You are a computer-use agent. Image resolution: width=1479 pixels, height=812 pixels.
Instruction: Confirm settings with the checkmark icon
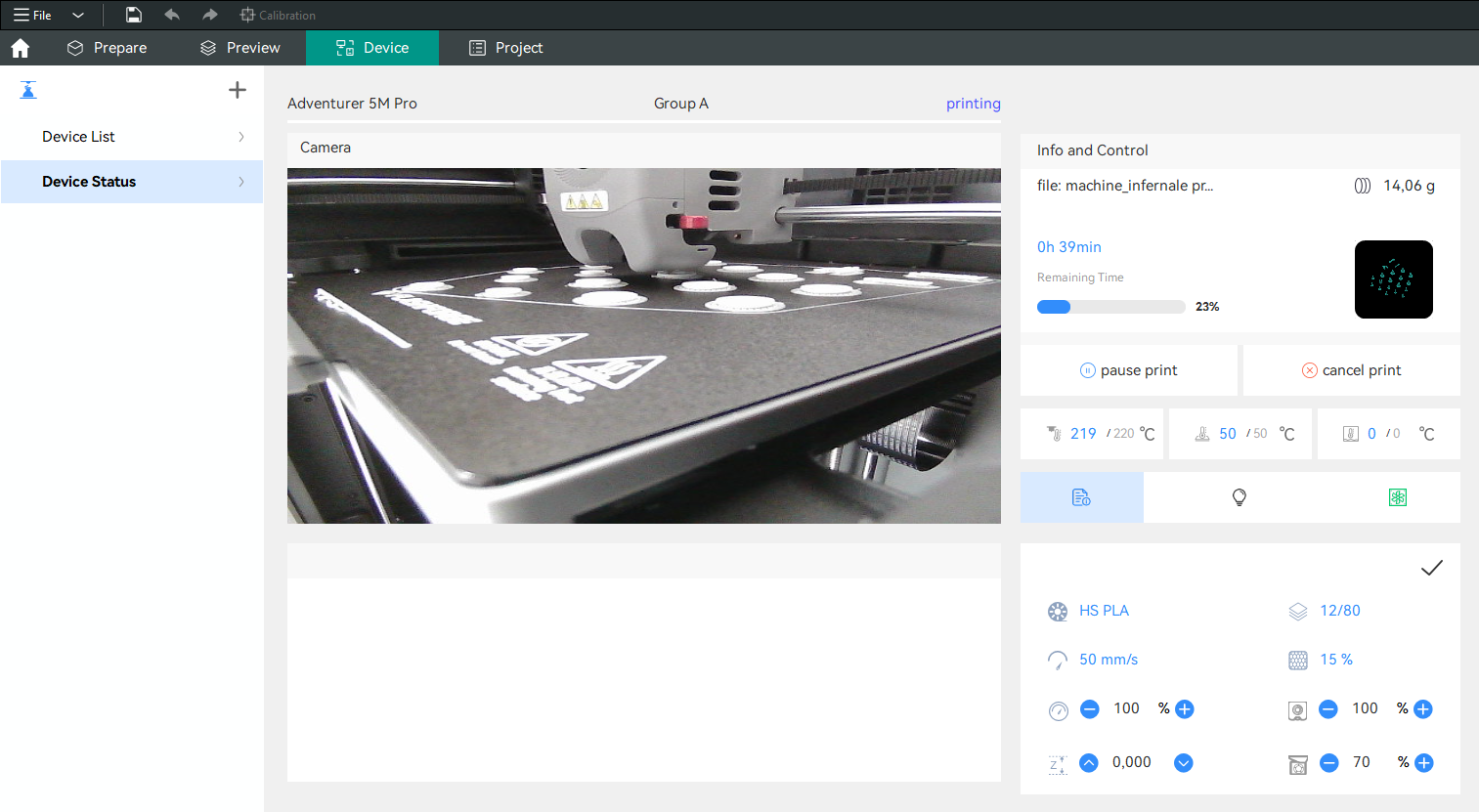tap(1432, 568)
